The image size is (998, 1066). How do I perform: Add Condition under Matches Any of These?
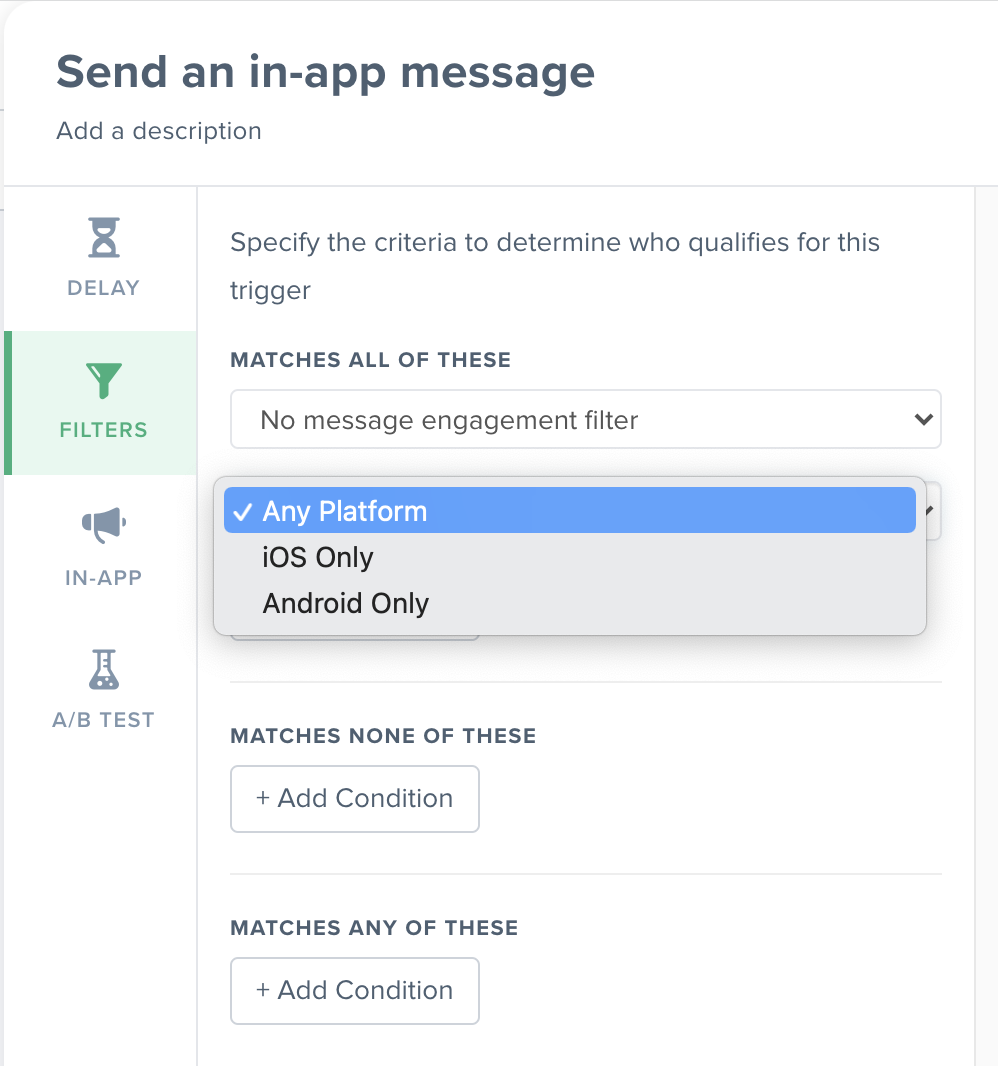point(355,991)
